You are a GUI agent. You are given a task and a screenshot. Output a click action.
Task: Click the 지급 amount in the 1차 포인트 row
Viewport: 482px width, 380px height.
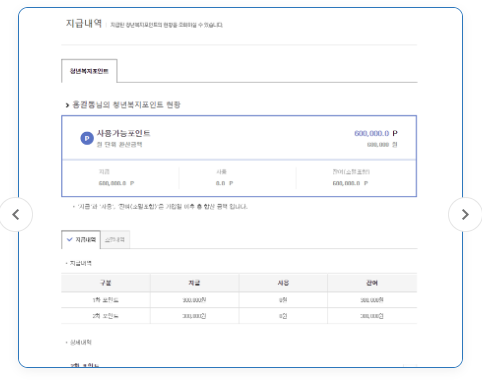(x=194, y=300)
